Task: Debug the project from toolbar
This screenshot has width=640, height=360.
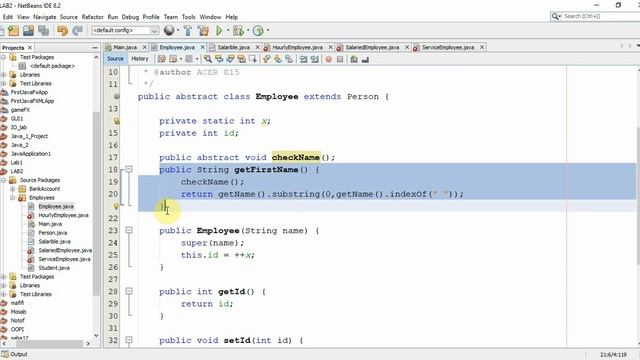Action: (238, 31)
